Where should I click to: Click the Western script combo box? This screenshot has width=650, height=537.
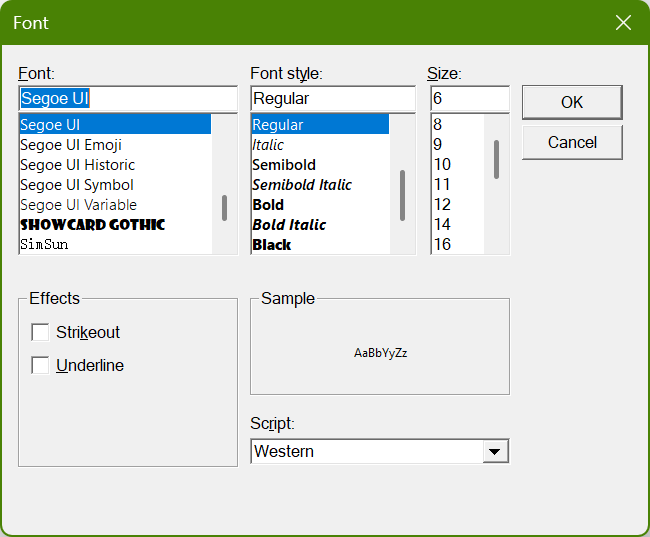[380, 451]
